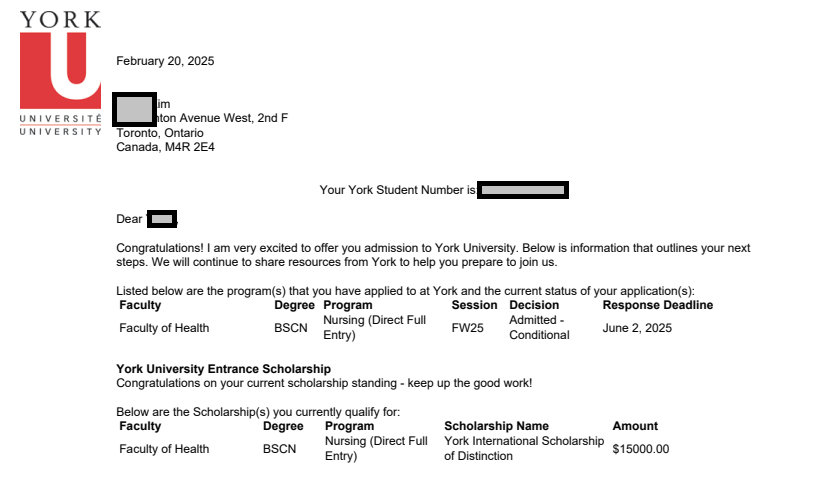Click York International Scholarship of Distinction entry
The height and width of the screenshot is (489, 827).
[x=523, y=448]
